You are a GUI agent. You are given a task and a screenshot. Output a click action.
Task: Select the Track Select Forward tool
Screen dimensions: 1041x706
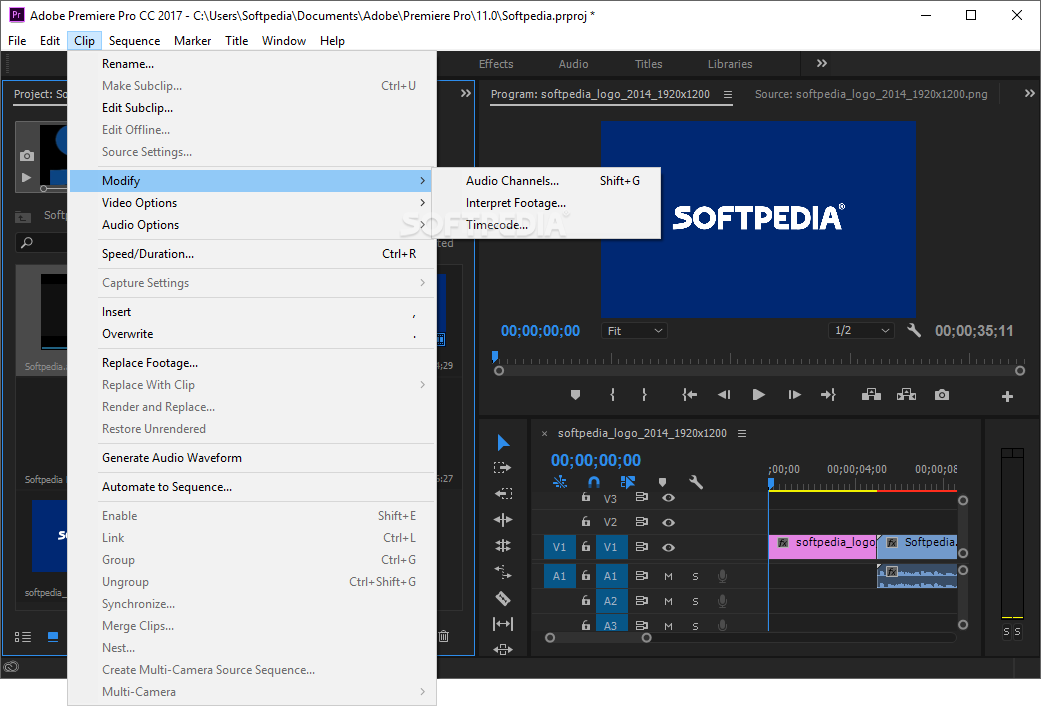pyautogui.click(x=503, y=468)
